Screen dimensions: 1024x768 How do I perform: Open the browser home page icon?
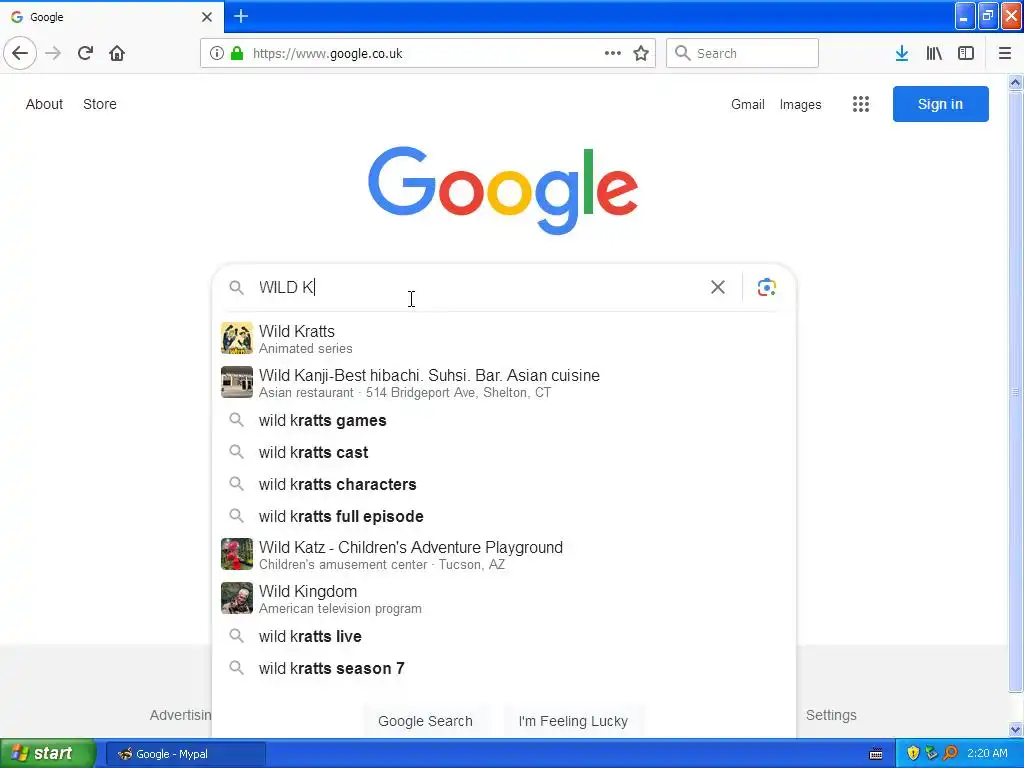[x=117, y=53]
